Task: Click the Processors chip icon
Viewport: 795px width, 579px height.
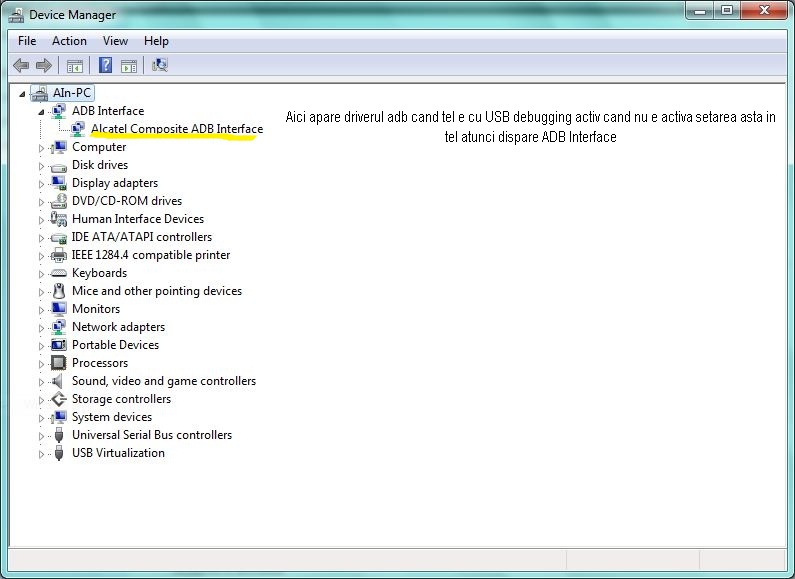Action: 59,363
